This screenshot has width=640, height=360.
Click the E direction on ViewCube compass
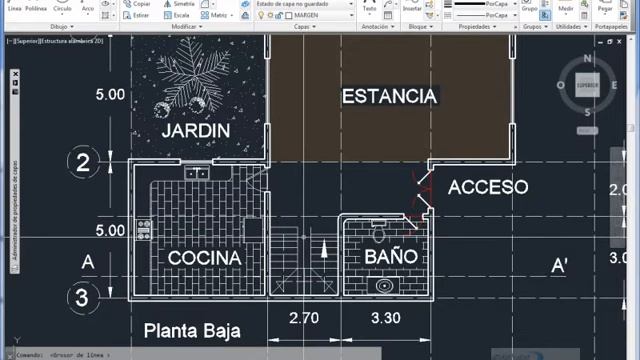tap(614, 85)
